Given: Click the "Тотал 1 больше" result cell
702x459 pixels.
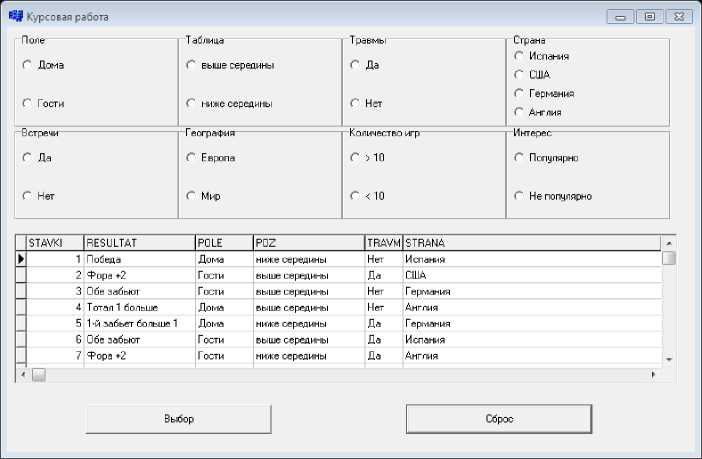Looking at the screenshot, I should click(x=138, y=307).
